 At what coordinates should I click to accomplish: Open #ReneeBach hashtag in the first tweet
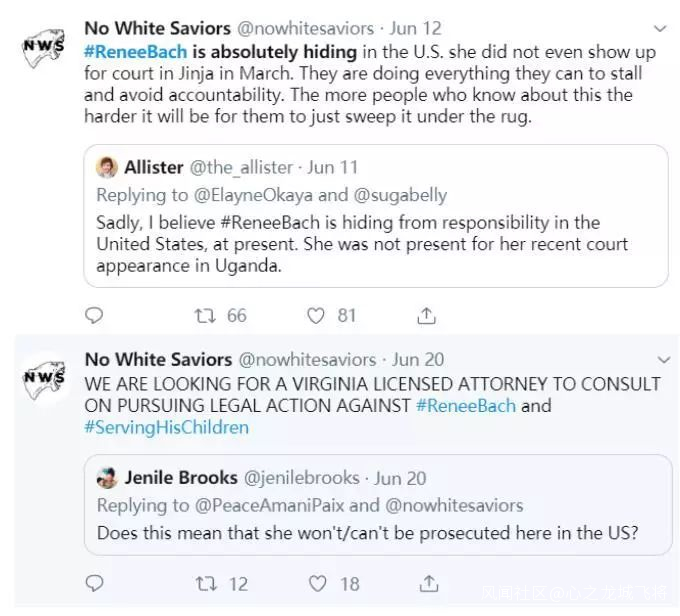(135, 51)
